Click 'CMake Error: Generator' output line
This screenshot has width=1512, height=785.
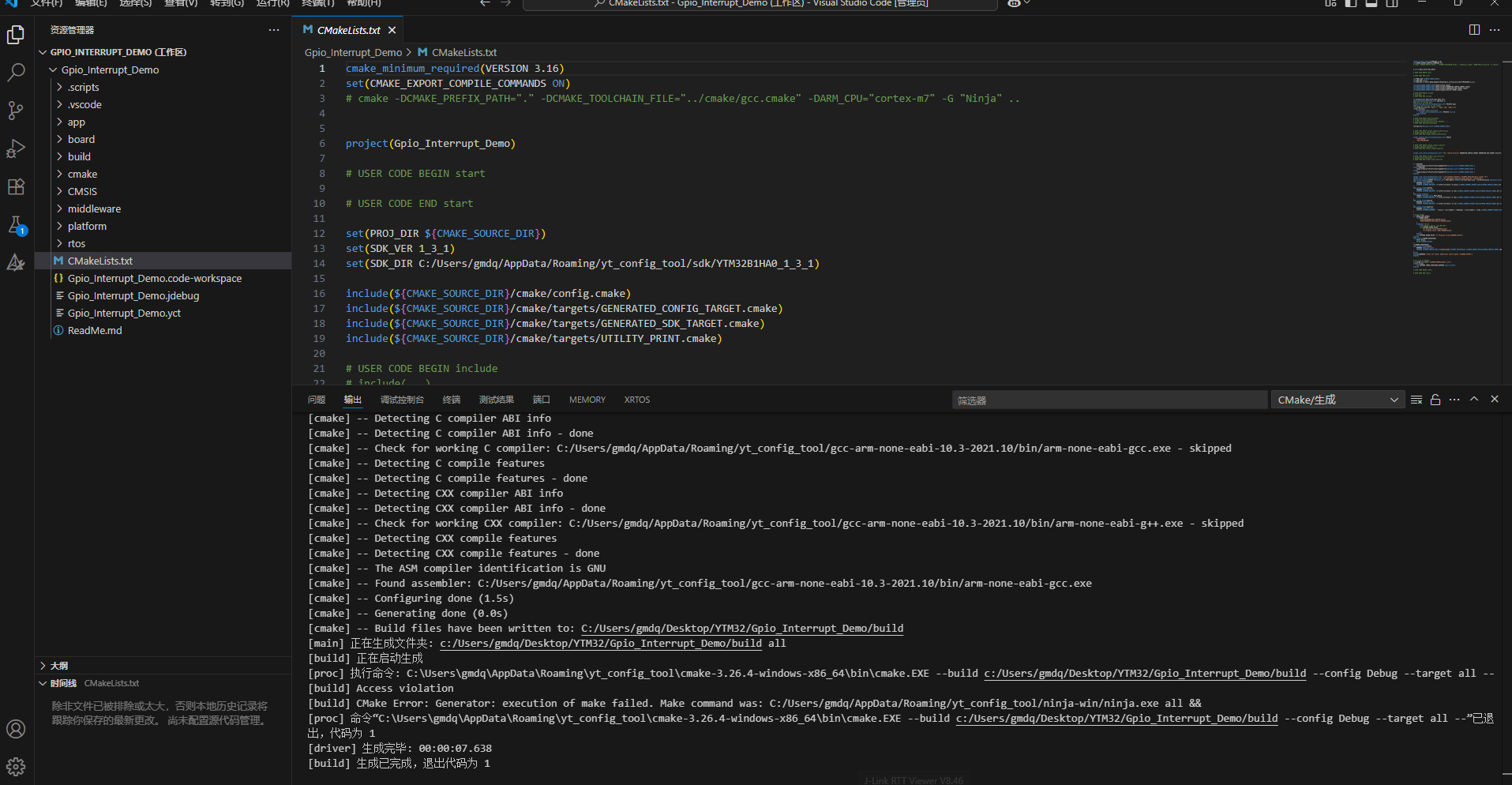click(x=754, y=704)
